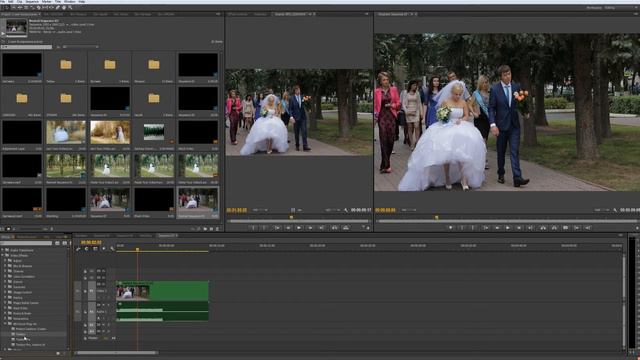Open Source monitor settings wrench

click(x=346, y=210)
